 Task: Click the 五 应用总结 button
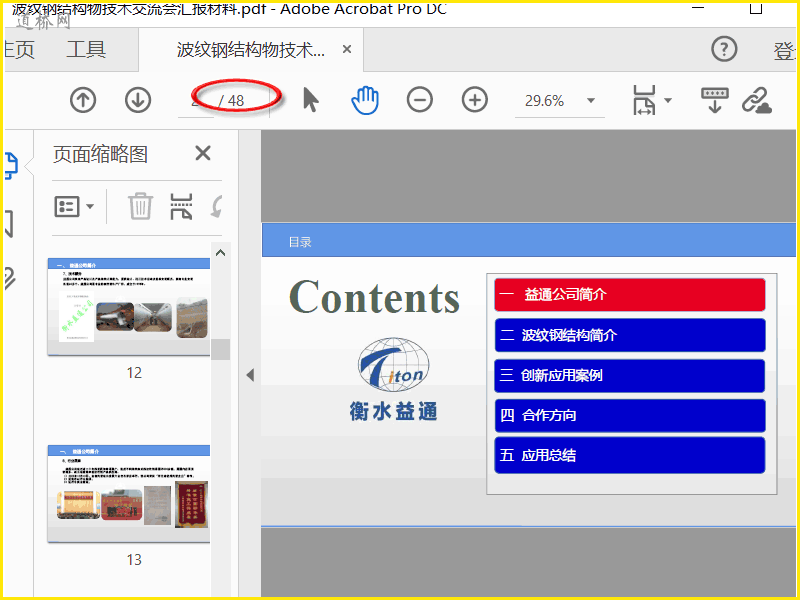(630, 455)
